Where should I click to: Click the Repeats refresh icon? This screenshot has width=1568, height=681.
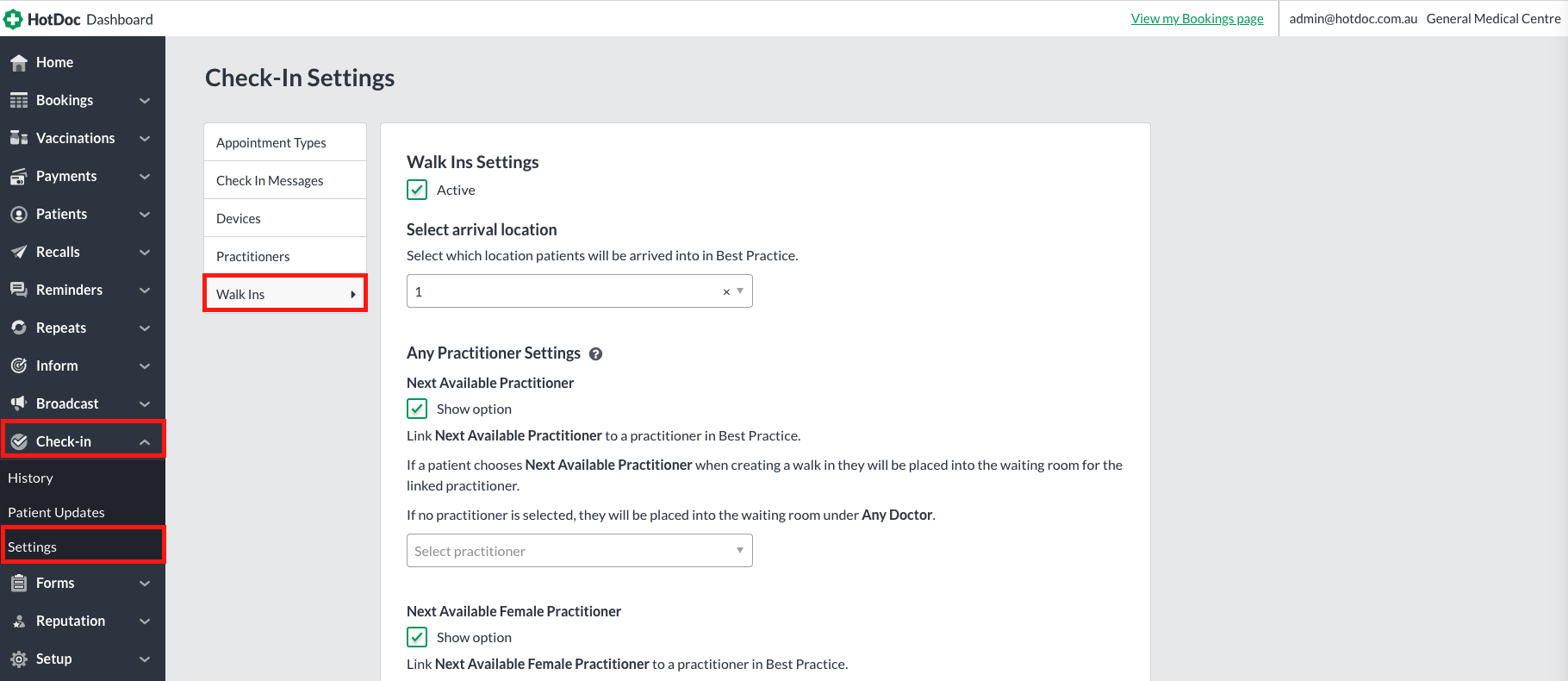(x=19, y=328)
